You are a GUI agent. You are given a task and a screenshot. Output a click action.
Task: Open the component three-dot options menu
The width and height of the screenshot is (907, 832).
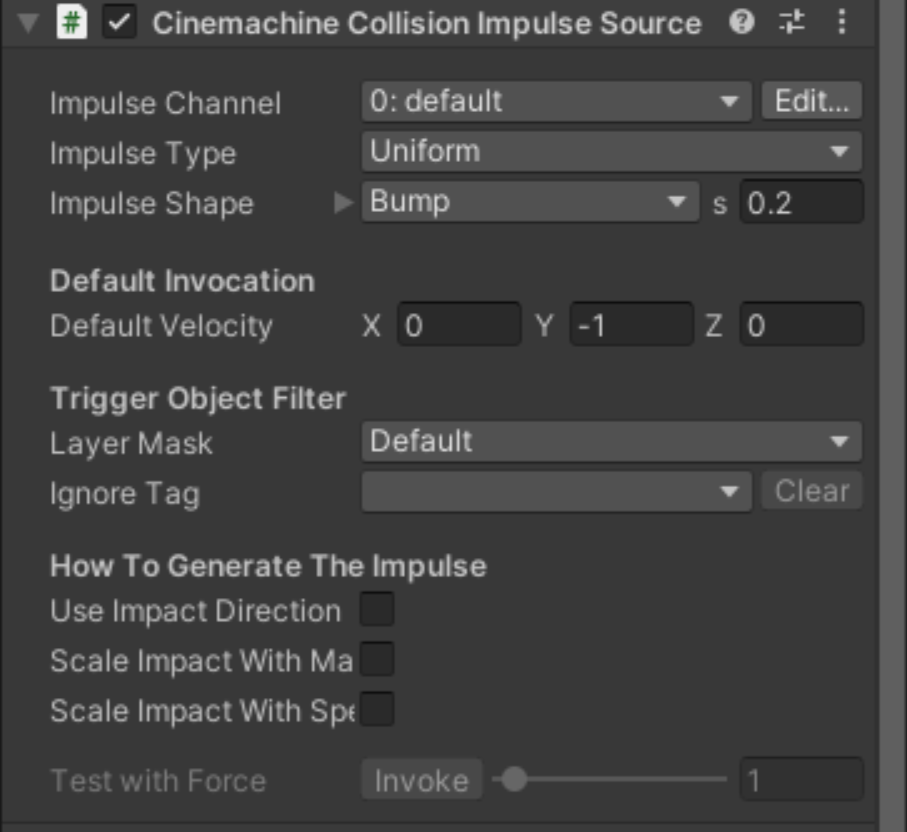(842, 23)
